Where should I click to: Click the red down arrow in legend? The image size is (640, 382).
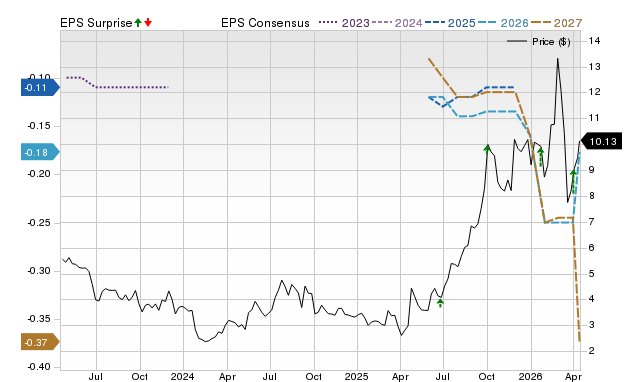[x=148, y=22]
